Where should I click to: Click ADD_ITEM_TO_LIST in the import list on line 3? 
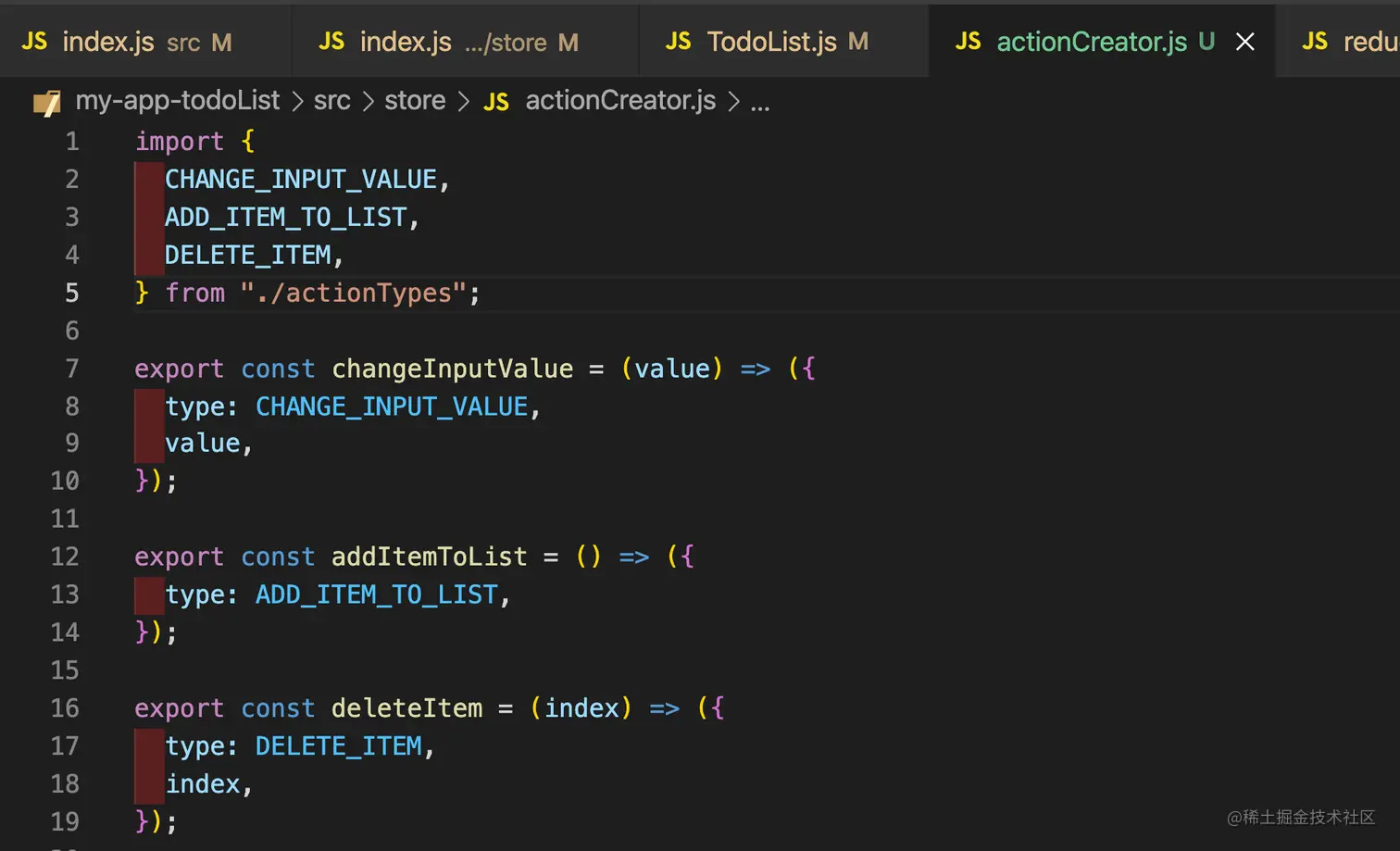(x=286, y=218)
